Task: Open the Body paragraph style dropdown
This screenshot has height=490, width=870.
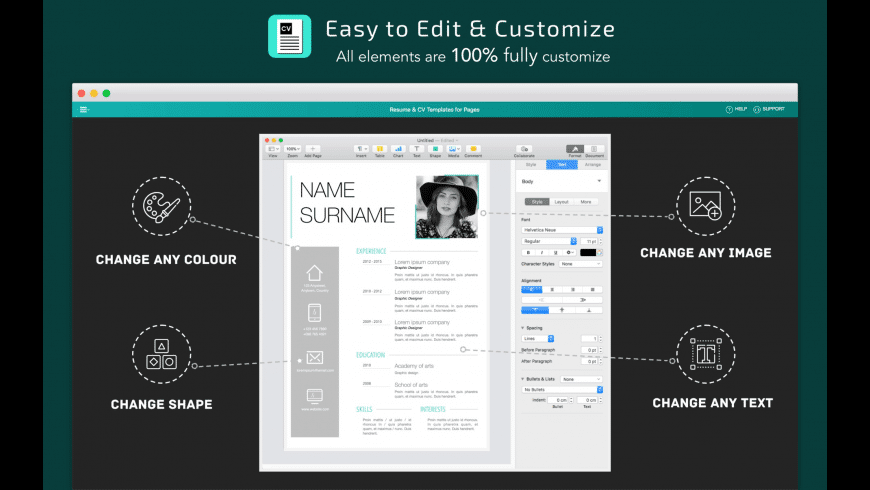Action: [562, 181]
